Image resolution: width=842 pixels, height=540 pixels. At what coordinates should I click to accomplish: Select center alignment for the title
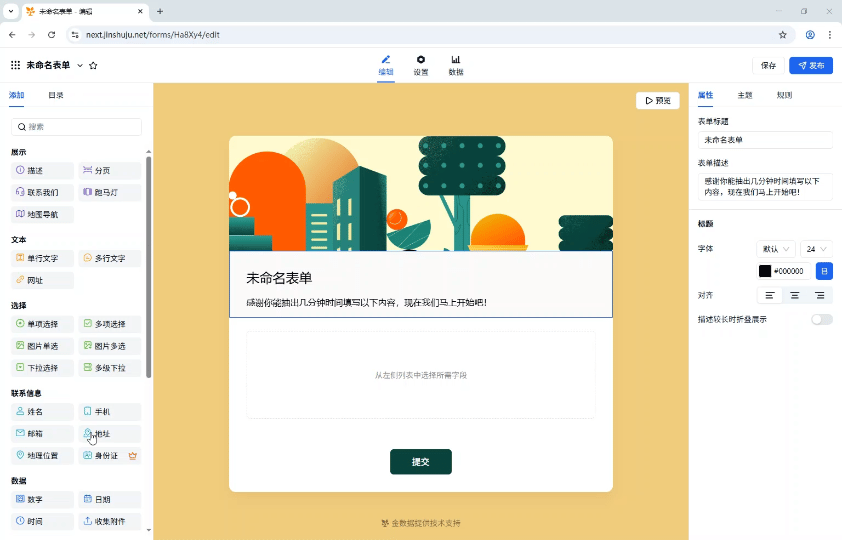(795, 295)
